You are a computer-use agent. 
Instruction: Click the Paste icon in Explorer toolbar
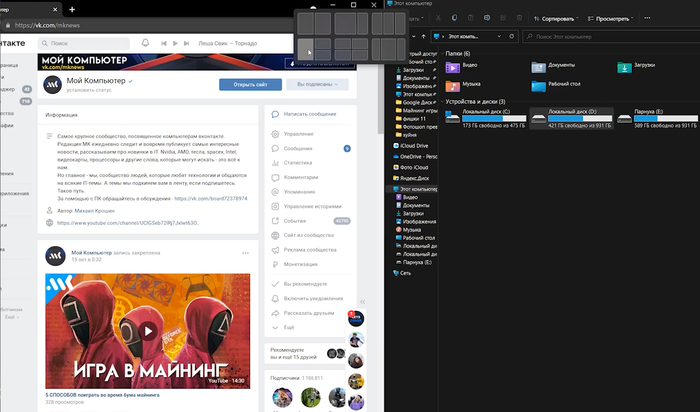471,18
